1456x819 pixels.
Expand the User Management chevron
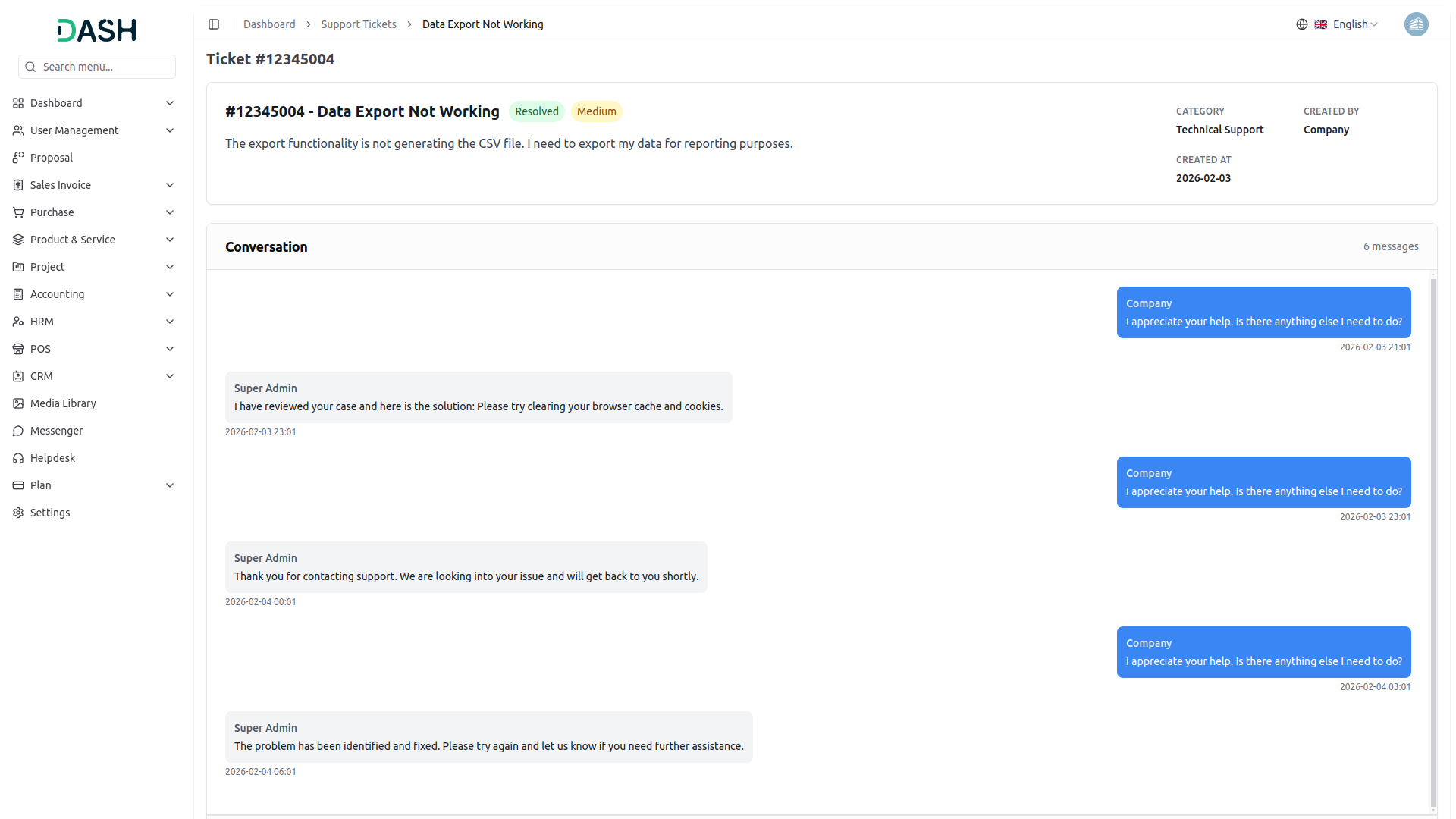170,130
